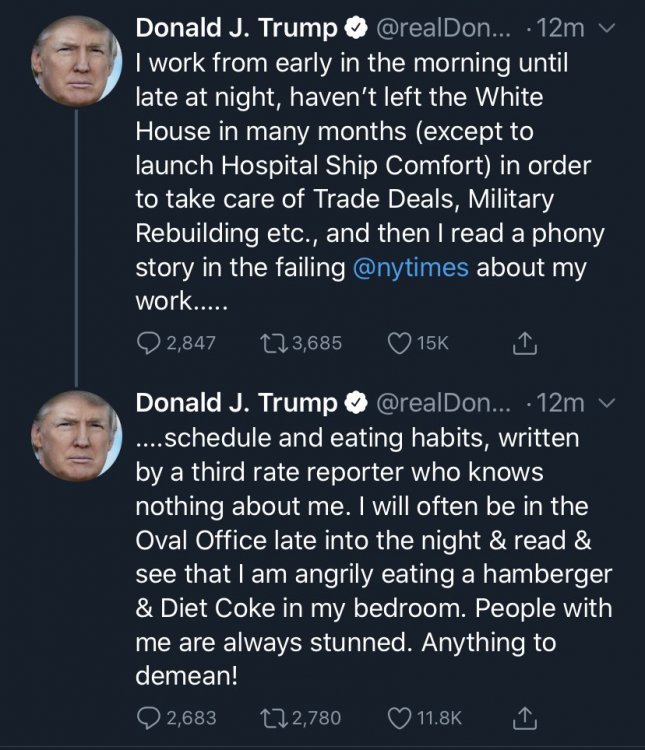Open Donald J. Trump name on second tweet
The width and height of the screenshot is (645, 750).
click(236, 402)
